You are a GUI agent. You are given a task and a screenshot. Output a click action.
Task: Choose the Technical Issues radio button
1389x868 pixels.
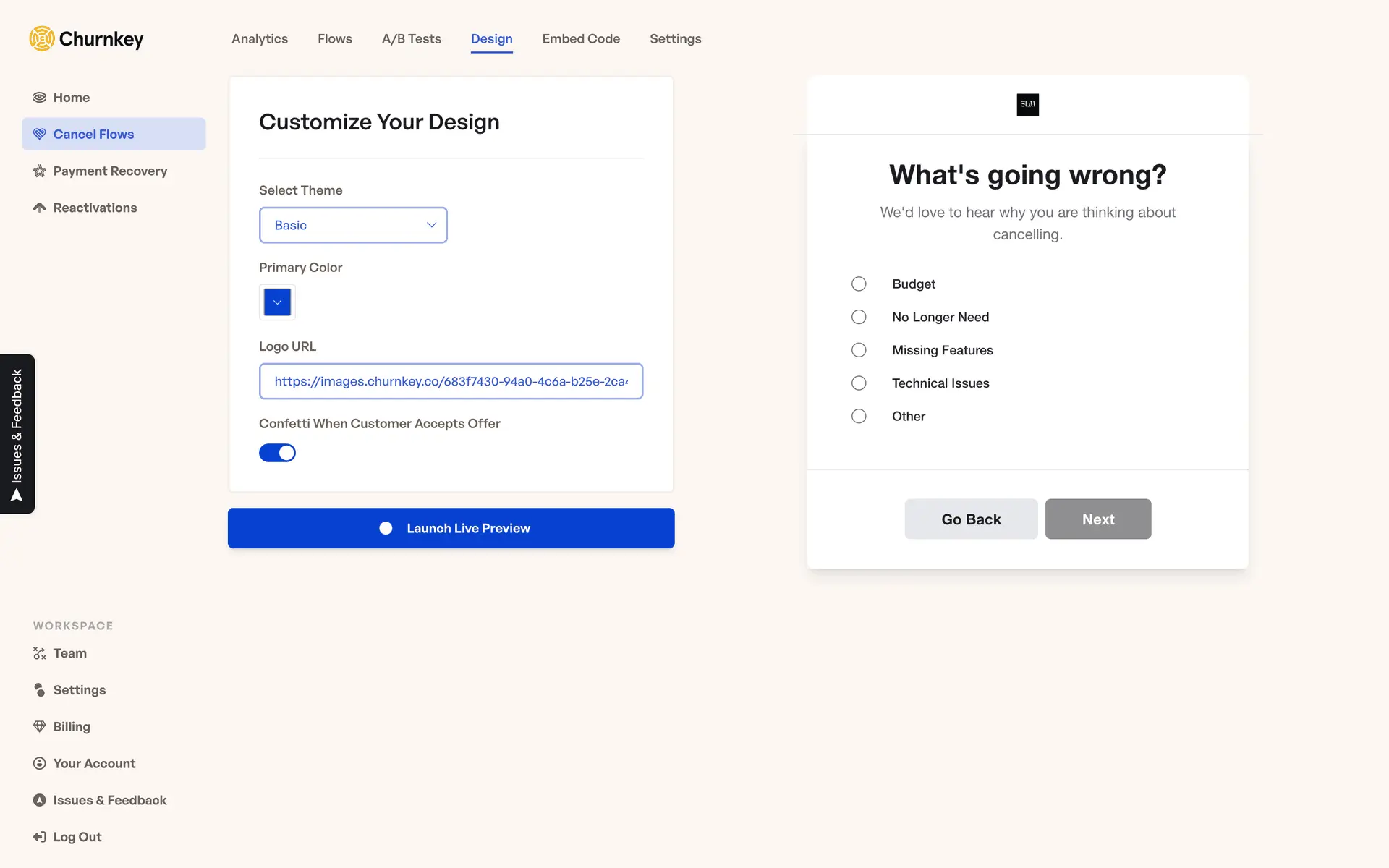[x=859, y=383]
